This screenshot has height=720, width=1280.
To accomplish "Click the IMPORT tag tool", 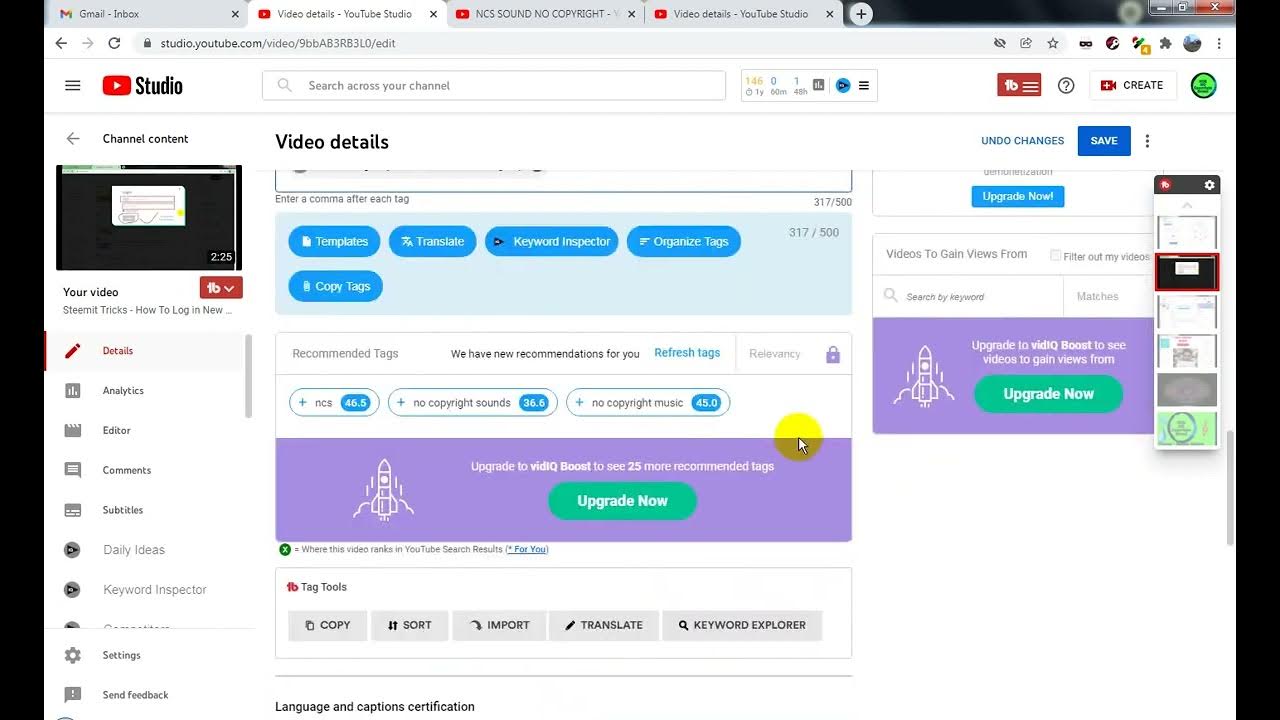I will pyautogui.click(x=498, y=625).
